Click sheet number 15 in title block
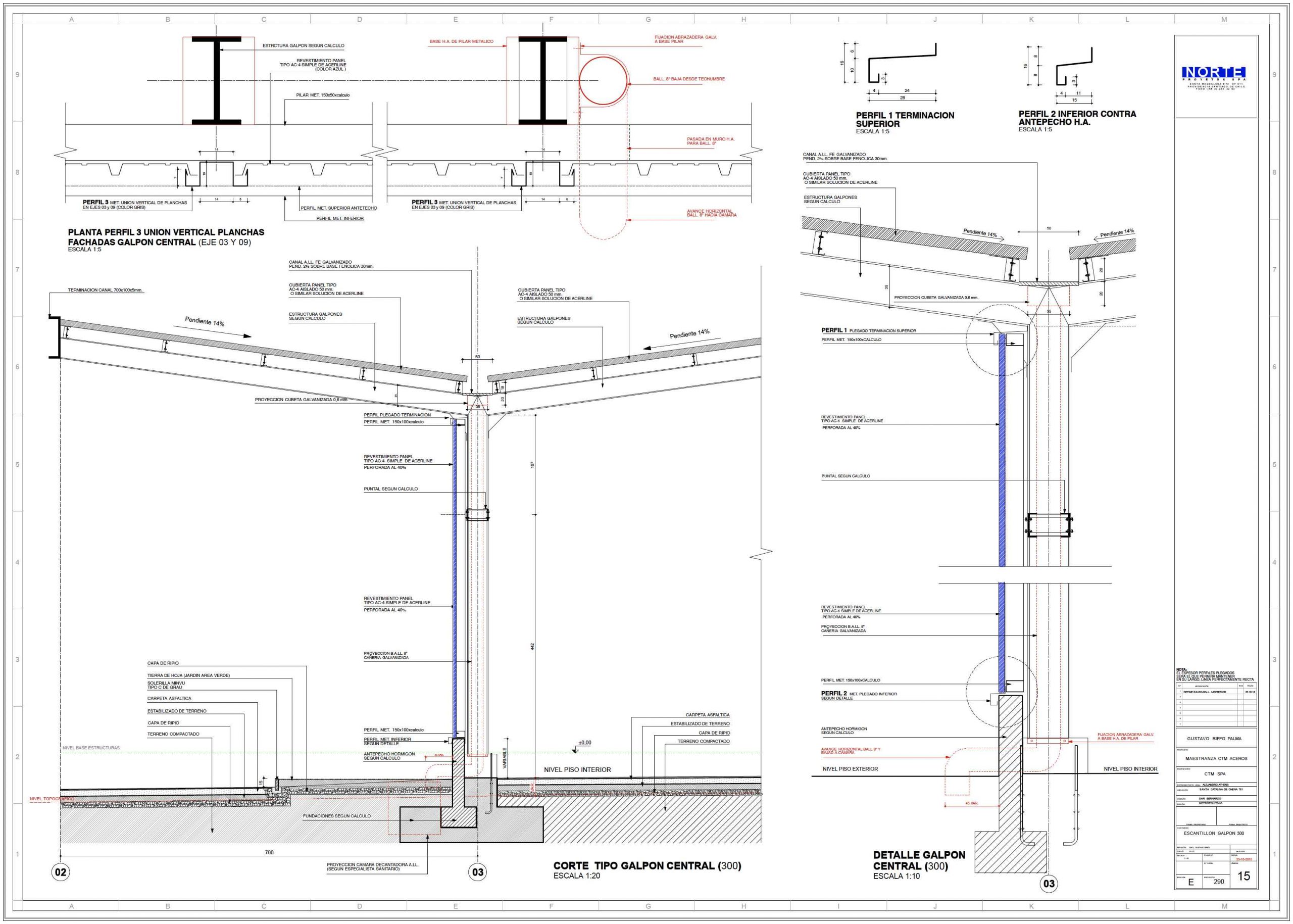Image resolution: width=1293 pixels, height=924 pixels. (1244, 876)
